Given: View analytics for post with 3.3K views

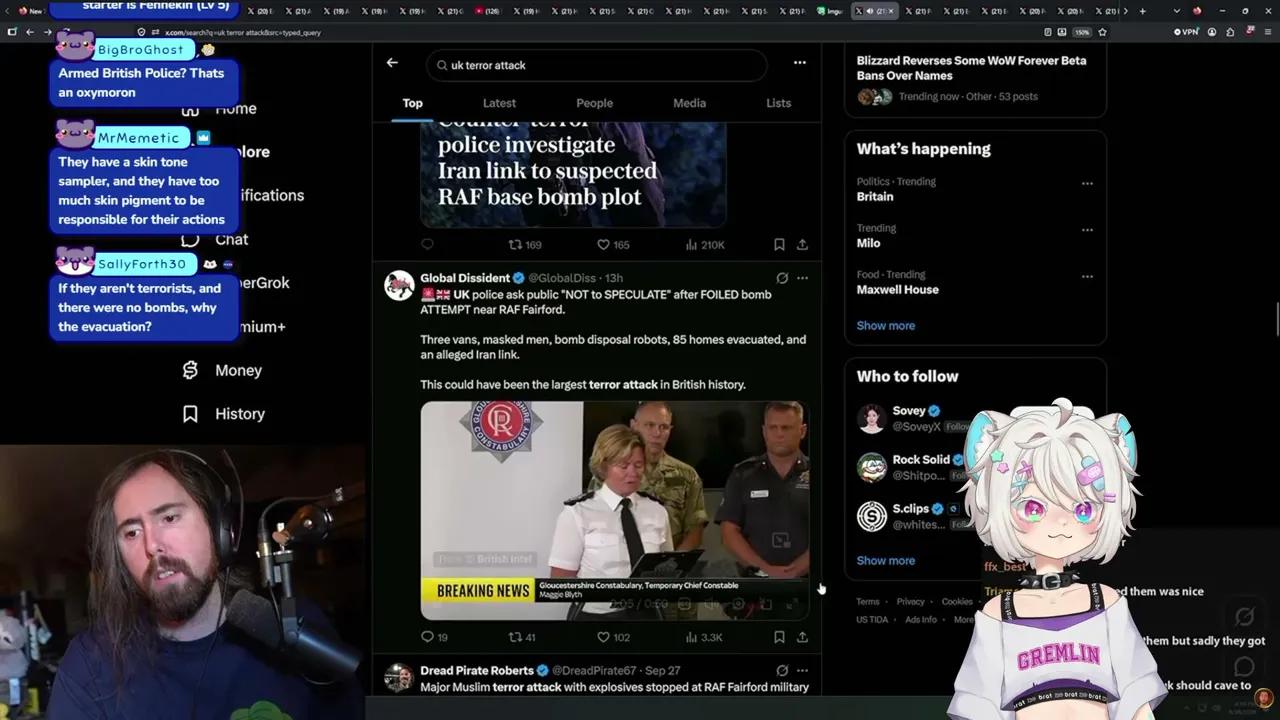Looking at the screenshot, I should coord(704,637).
